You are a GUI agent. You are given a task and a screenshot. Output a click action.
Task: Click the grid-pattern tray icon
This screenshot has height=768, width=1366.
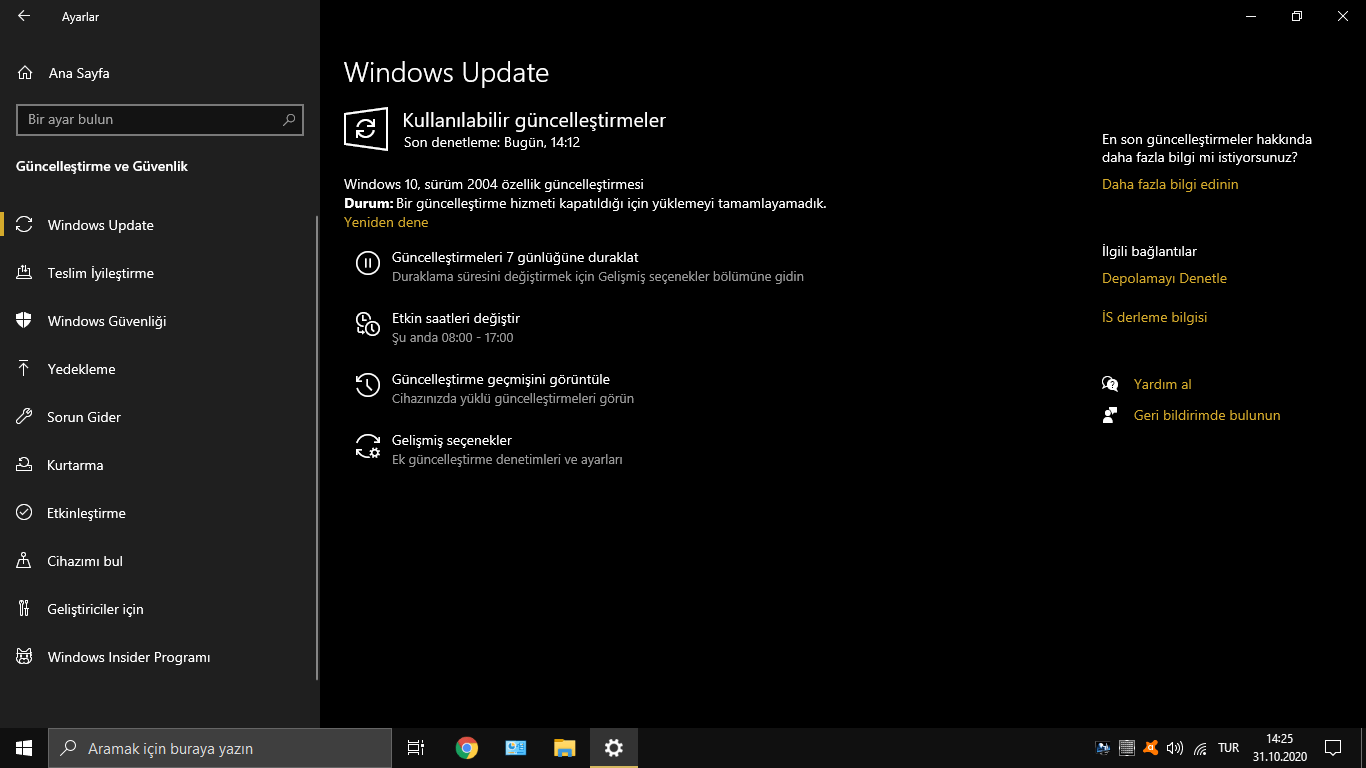pyautogui.click(x=1127, y=748)
